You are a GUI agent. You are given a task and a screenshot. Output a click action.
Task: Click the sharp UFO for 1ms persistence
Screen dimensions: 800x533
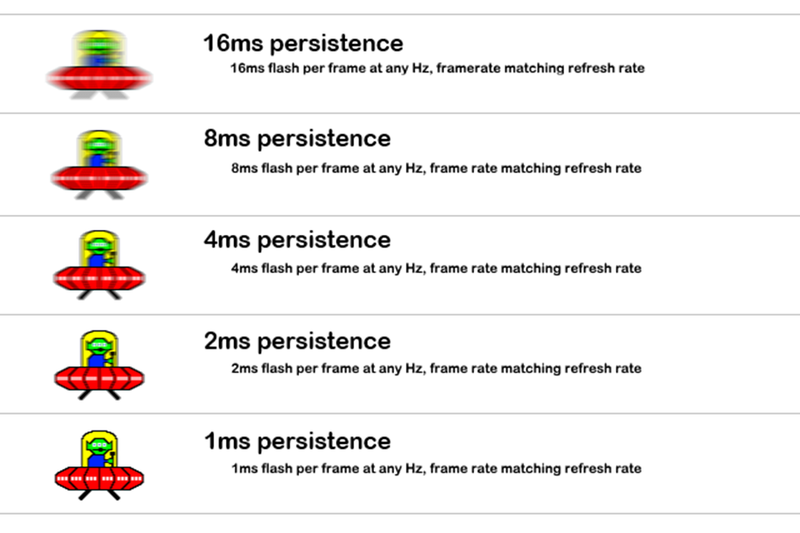point(98,465)
